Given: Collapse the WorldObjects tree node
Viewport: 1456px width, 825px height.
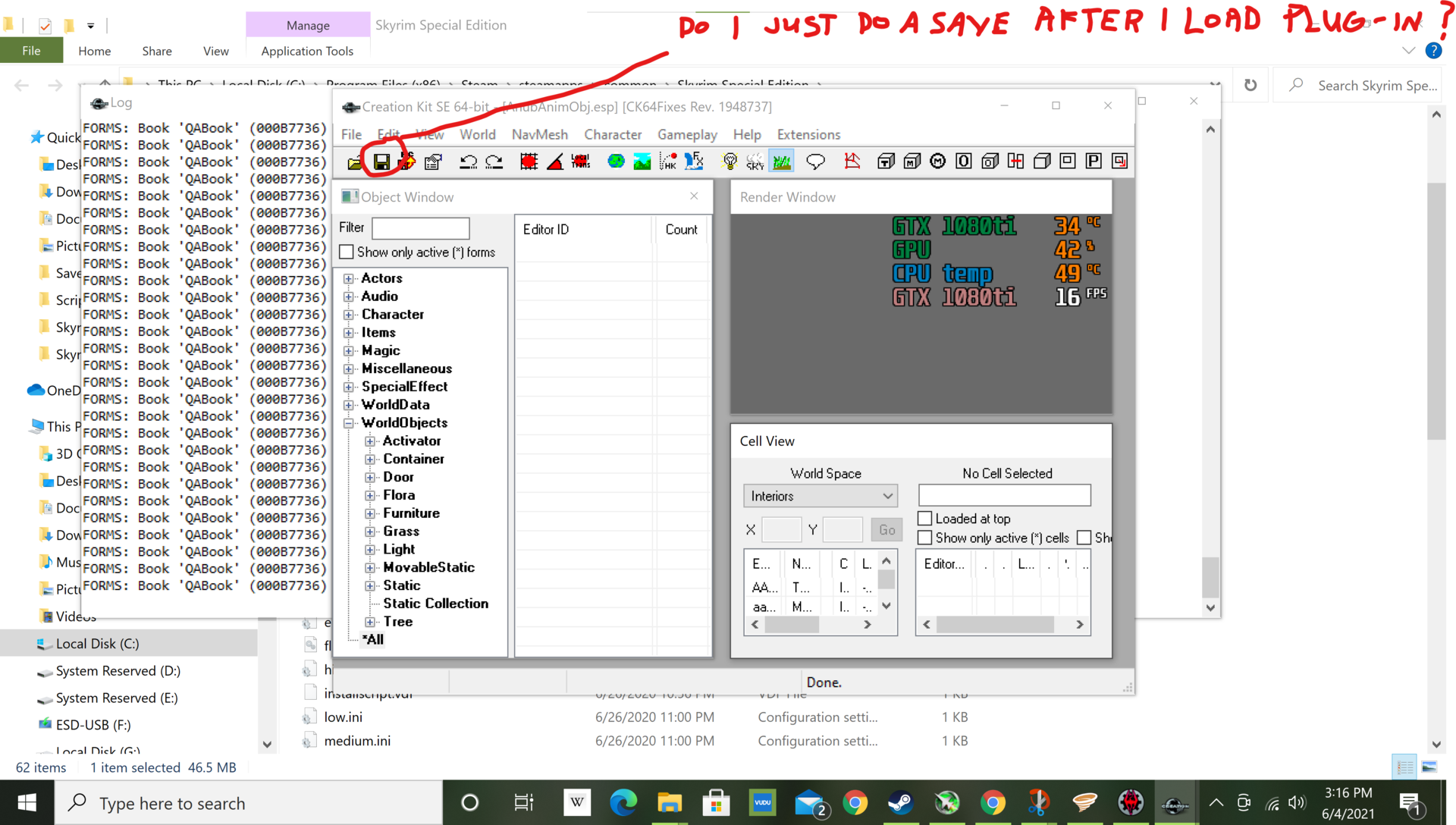Looking at the screenshot, I should tap(349, 423).
